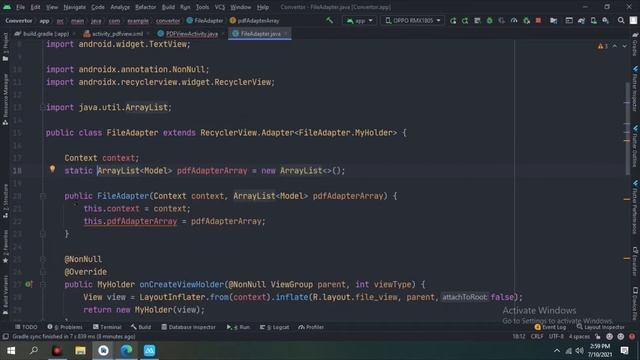The image size is (640, 360).
Task: Open the AVD Manager icon
Action: click(593, 20)
